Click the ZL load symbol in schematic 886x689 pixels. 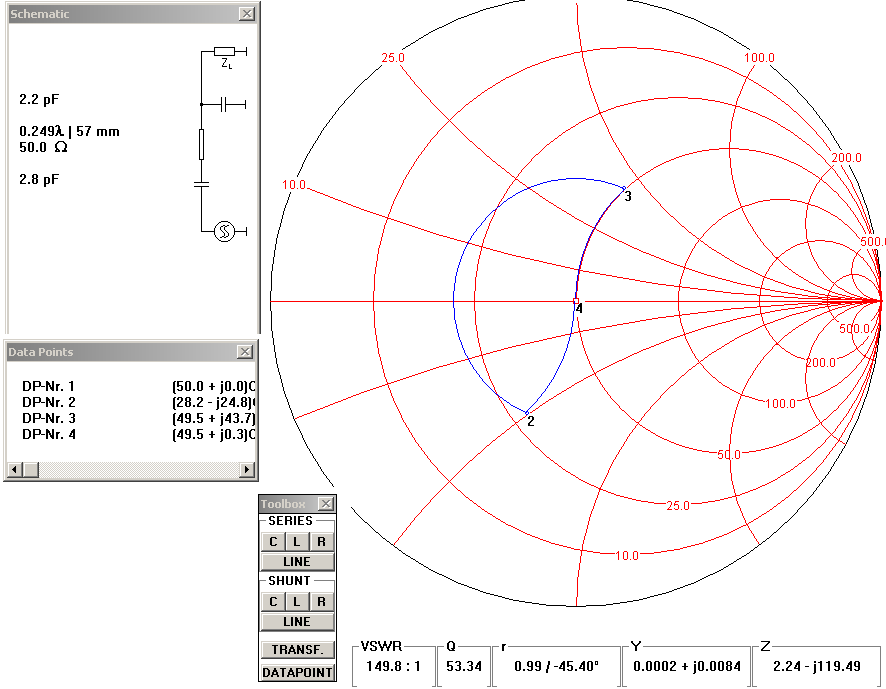click(x=224, y=52)
